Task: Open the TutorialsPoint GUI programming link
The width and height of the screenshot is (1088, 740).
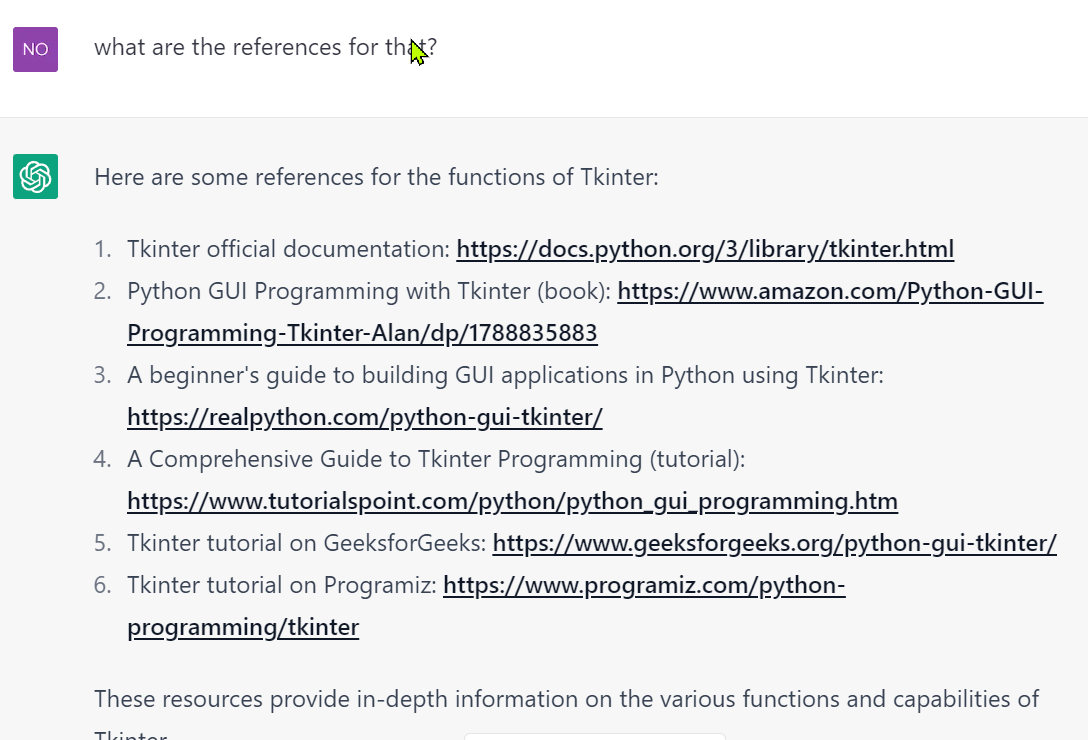Action: [512, 501]
